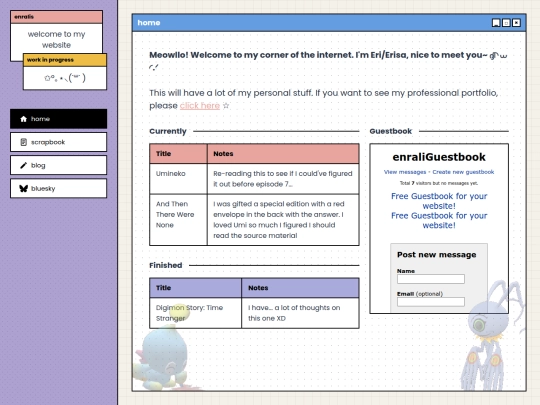Image resolution: width=540 pixels, height=405 pixels.
Task: Click first 'Free Guestbook for your website!' link
Action: pyautogui.click(x=439, y=201)
